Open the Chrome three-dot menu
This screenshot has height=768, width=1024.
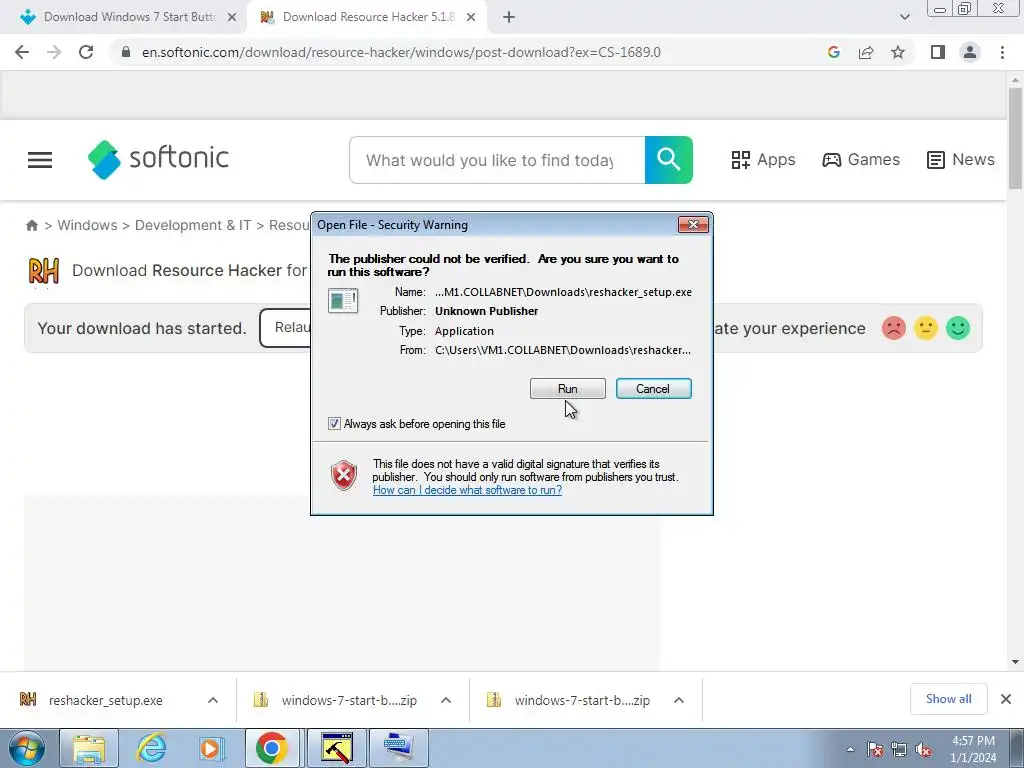1002,52
